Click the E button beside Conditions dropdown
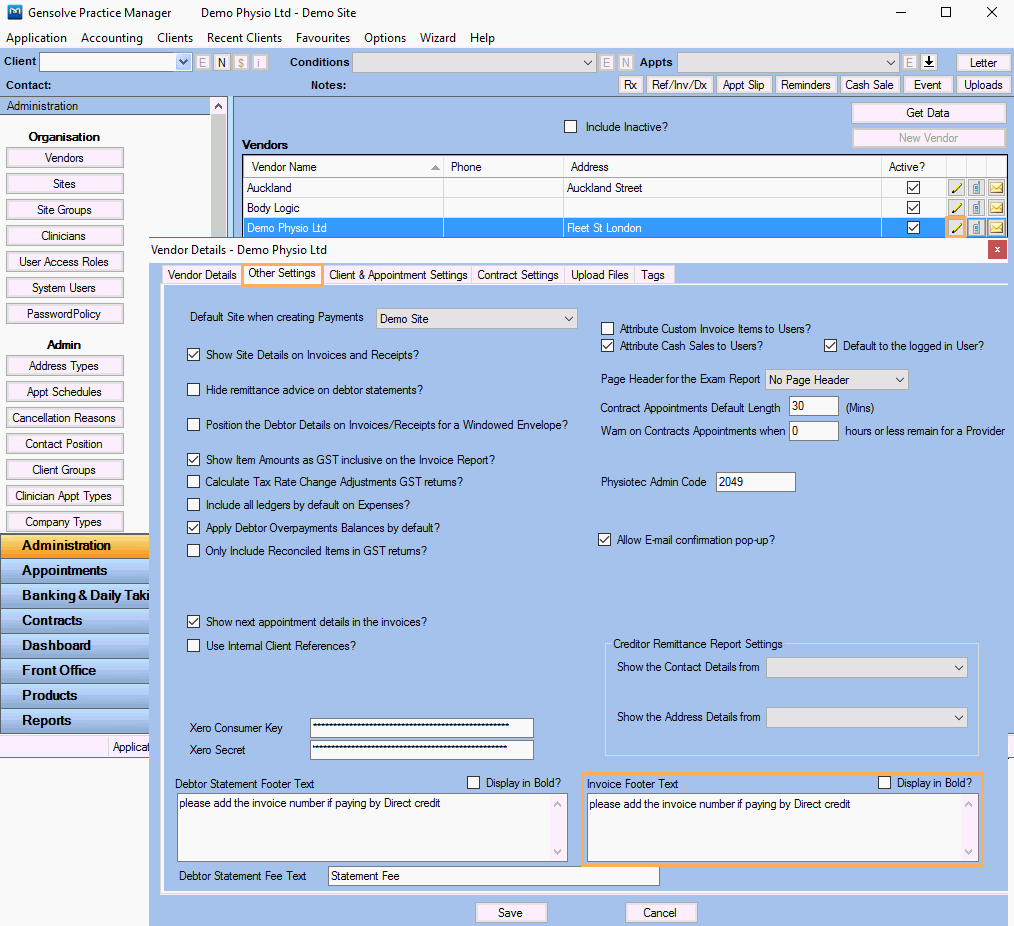Screen dimensions: 1014x926 [x=607, y=62]
